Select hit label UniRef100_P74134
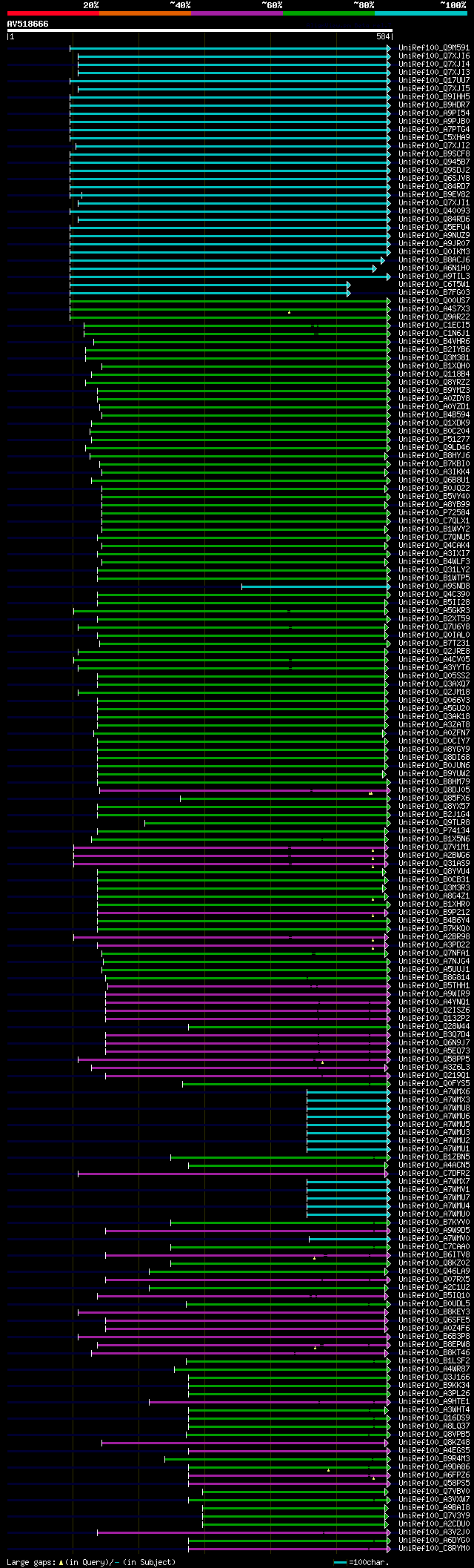Screen dimensions: 474x1568 click(x=434, y=831)
